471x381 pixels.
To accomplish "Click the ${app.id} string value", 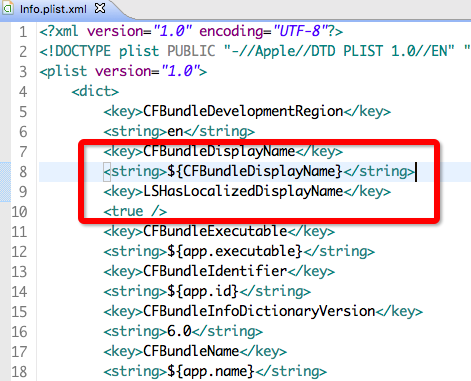I will pos(203,291).
